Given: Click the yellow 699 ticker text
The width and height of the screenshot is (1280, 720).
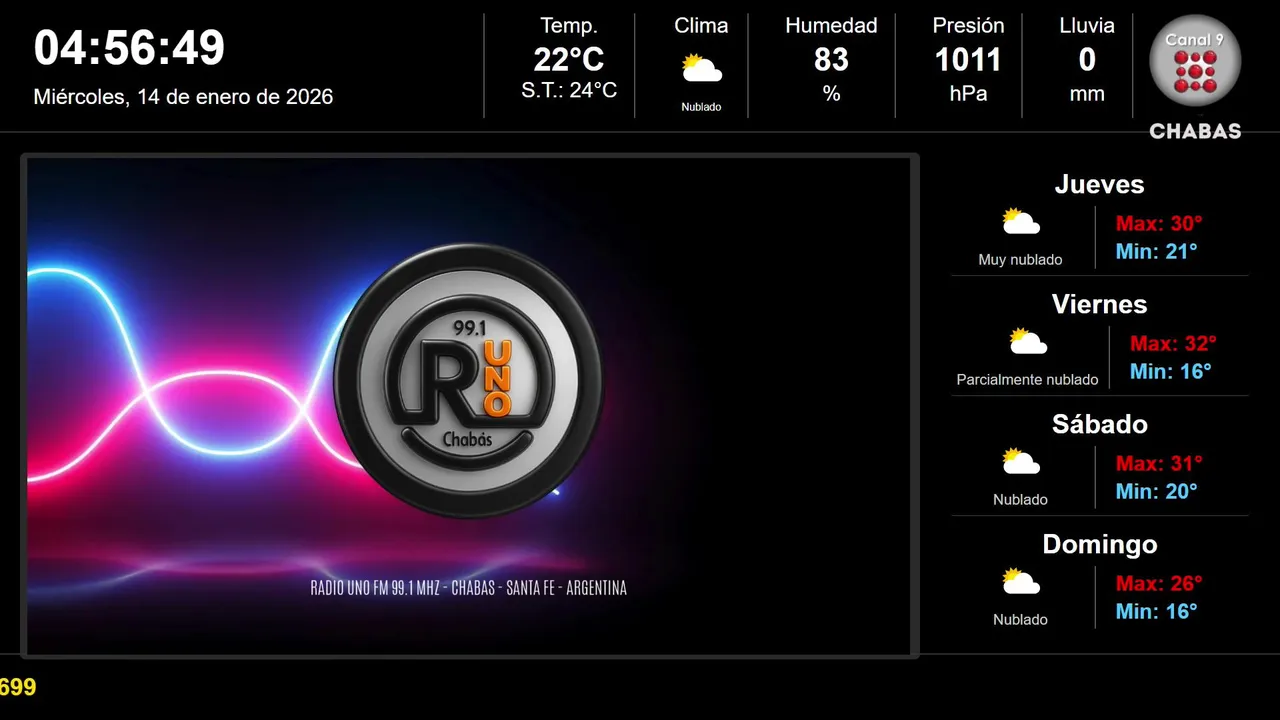Looking at the screenshot, I should (18, 687).
